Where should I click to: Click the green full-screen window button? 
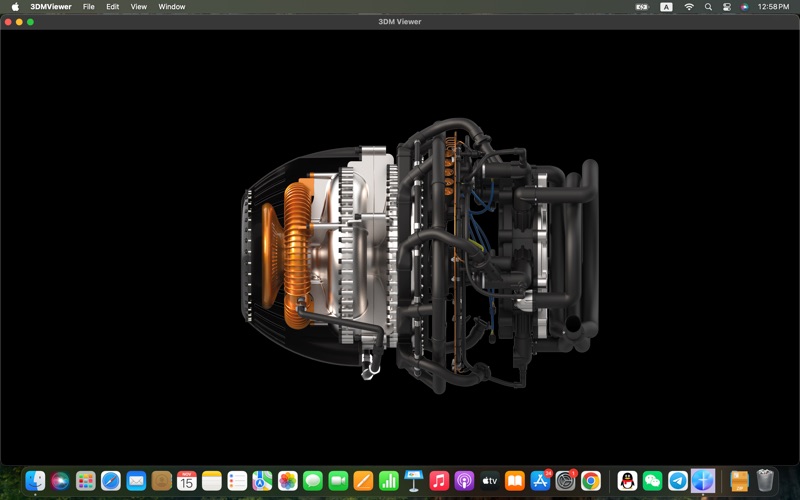coord(30,21)
